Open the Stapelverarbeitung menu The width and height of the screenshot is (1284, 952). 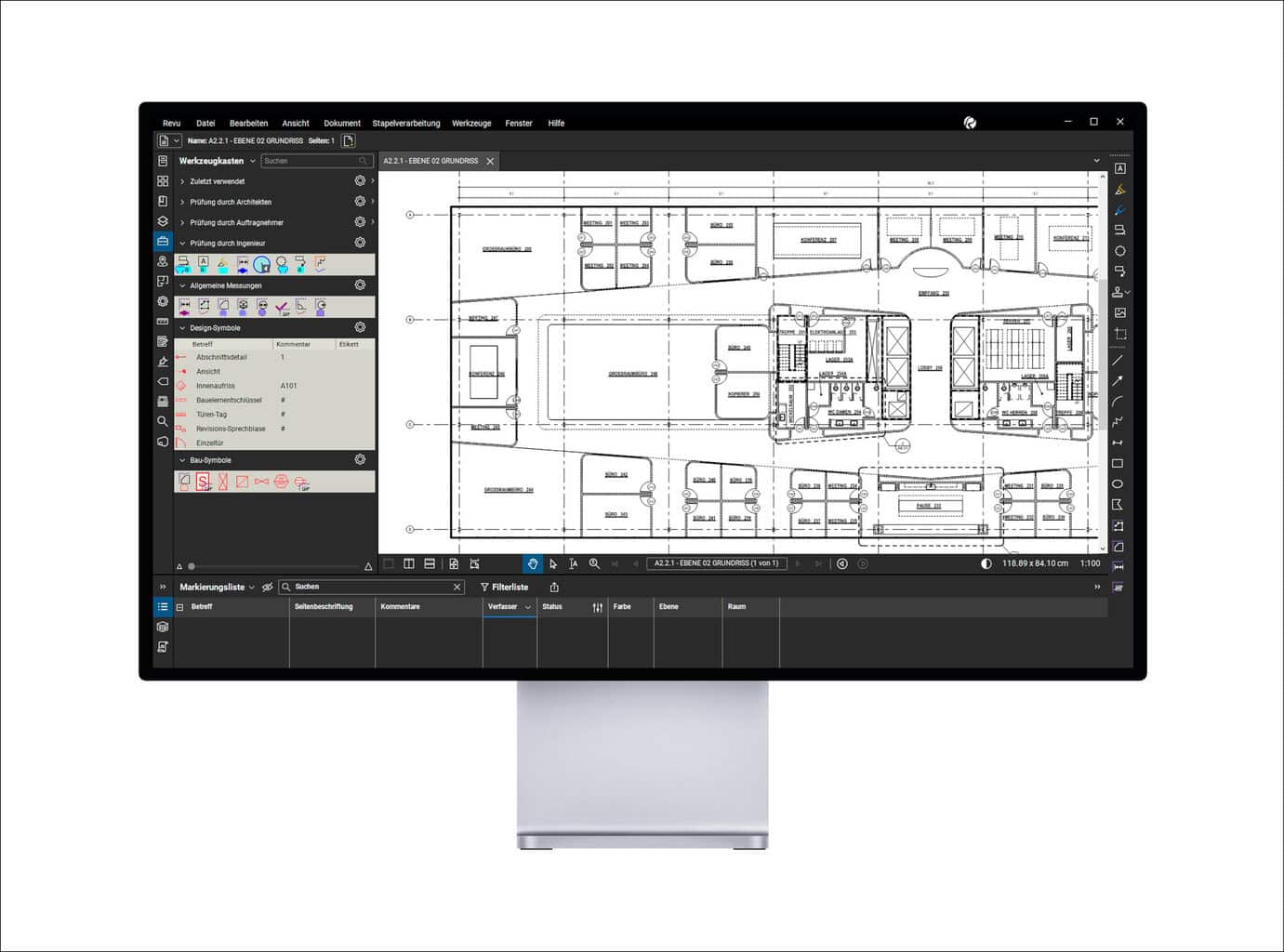click(405, 123)
